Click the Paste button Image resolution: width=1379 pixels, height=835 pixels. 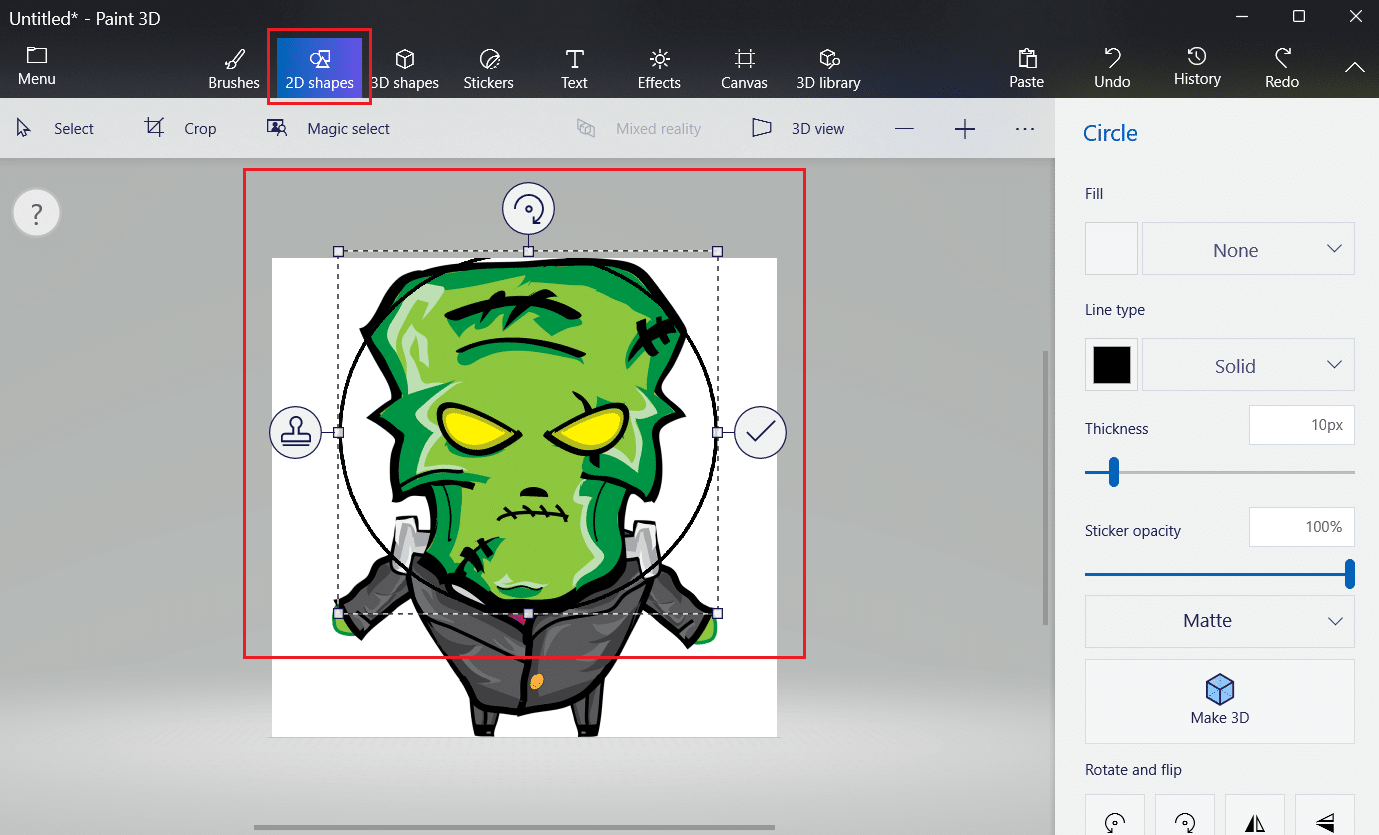1026,68
